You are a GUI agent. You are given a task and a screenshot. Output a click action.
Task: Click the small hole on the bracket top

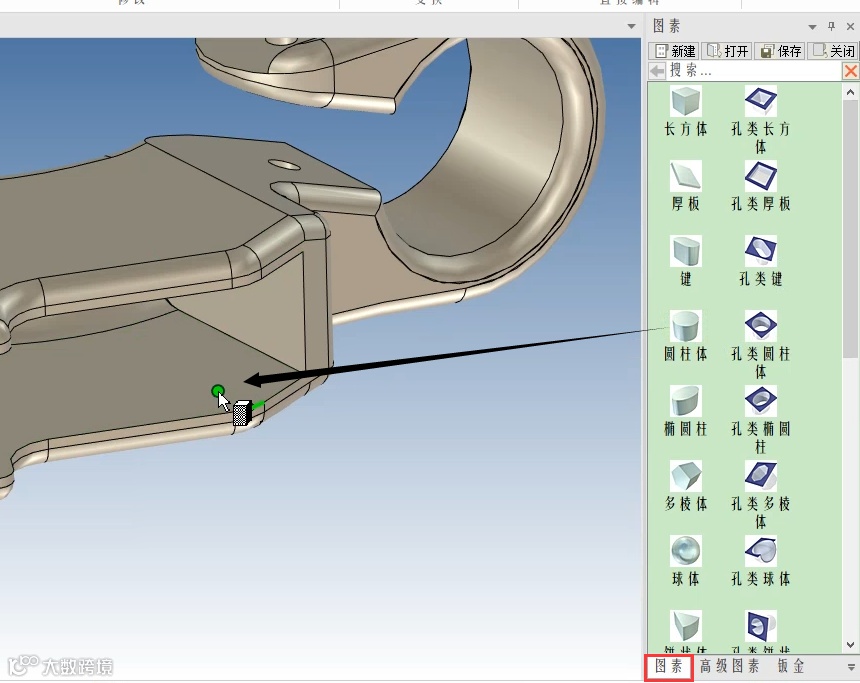click(284, 164)
